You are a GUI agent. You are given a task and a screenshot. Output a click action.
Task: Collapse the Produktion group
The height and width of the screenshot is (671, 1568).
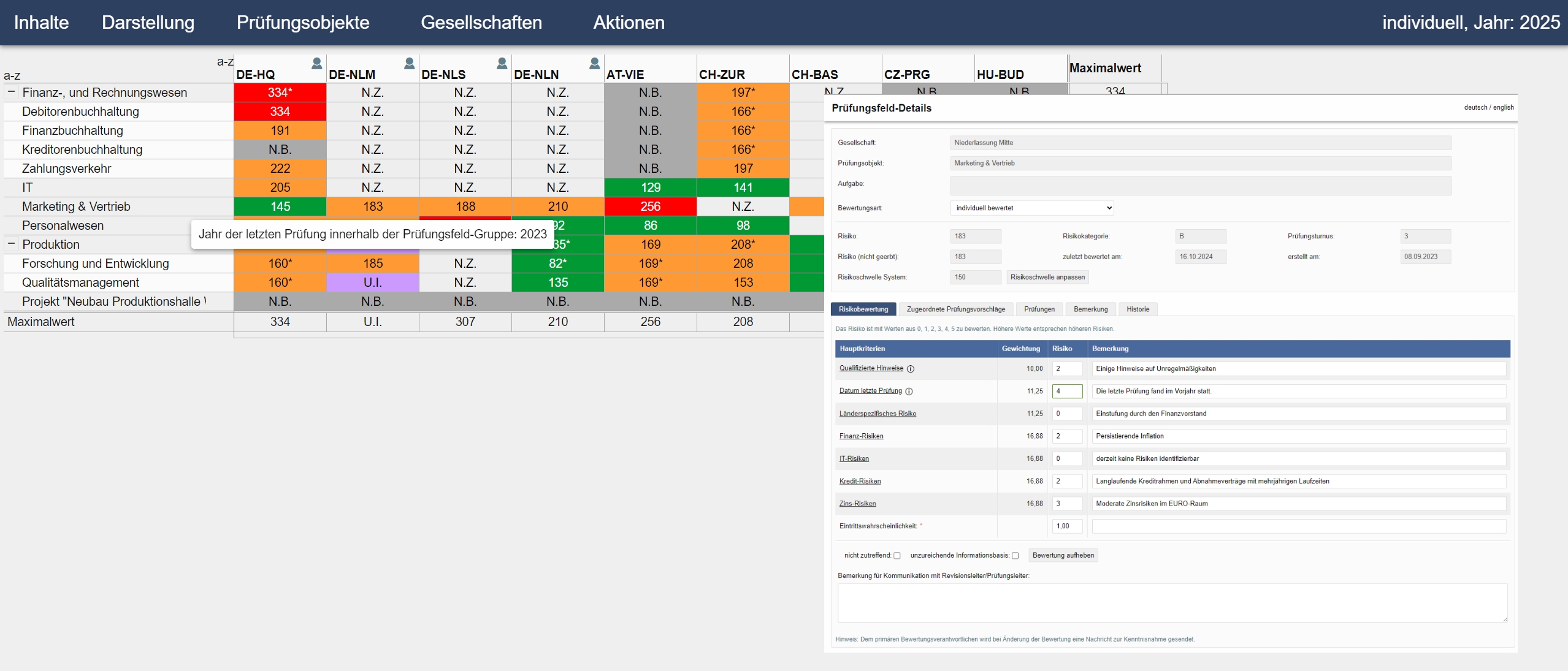pos(11,244)
